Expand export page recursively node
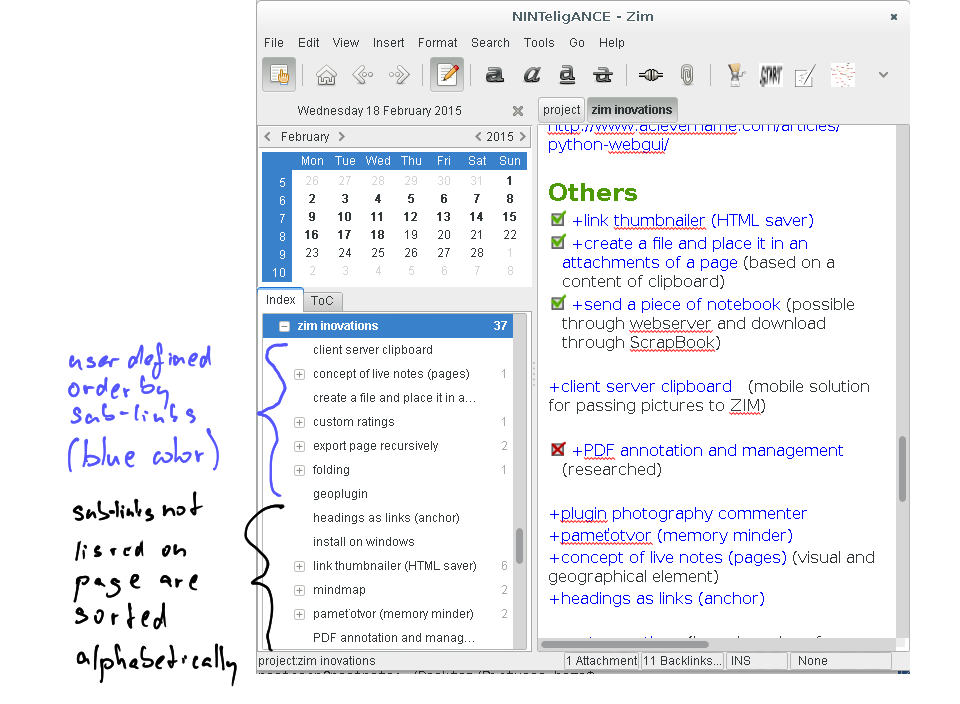This screenshot has width=960, height=704. pyautogui.click(x=299, y=446)
